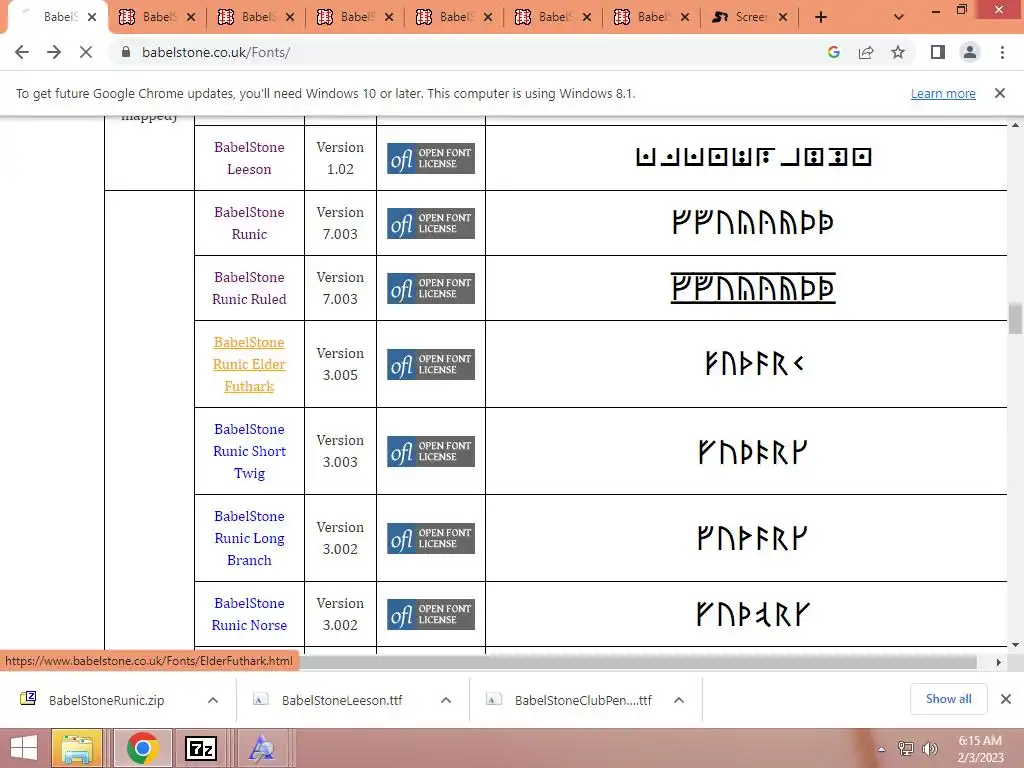1024x768 pixels.
Task: Open a new tab with plus button
Action: (x=821, y=17)
